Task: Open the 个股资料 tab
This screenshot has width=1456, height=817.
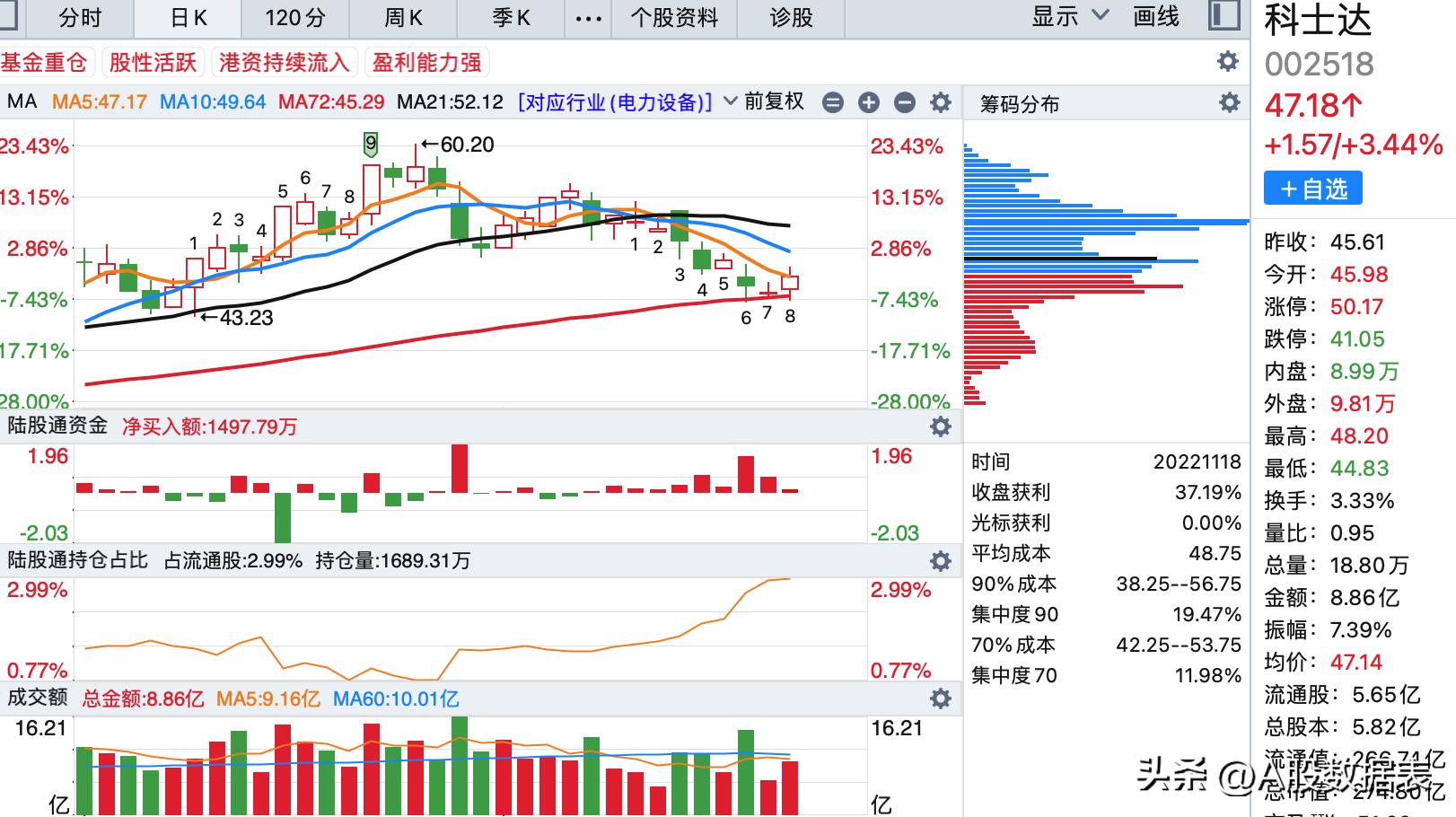Action: [x=674, y=18]
